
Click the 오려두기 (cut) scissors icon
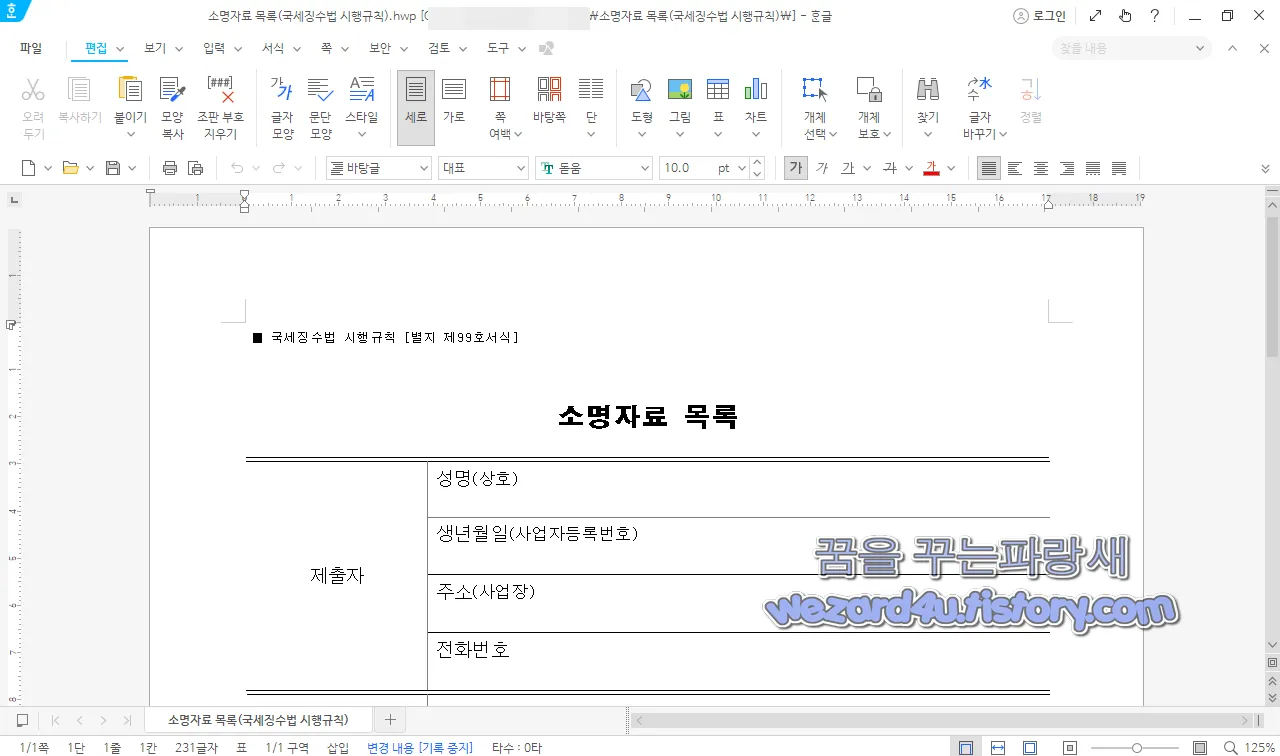(33, 90)
